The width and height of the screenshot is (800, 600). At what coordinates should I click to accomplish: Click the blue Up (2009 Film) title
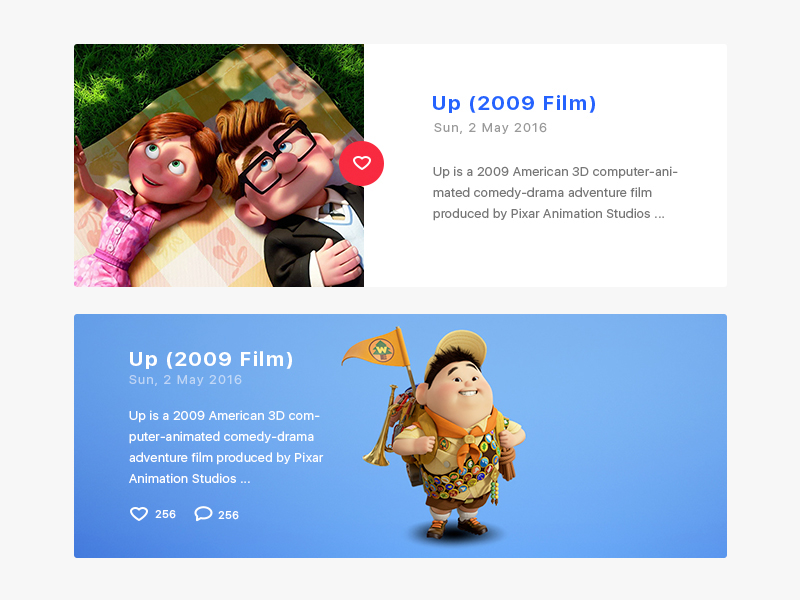(x=514, y=103)
